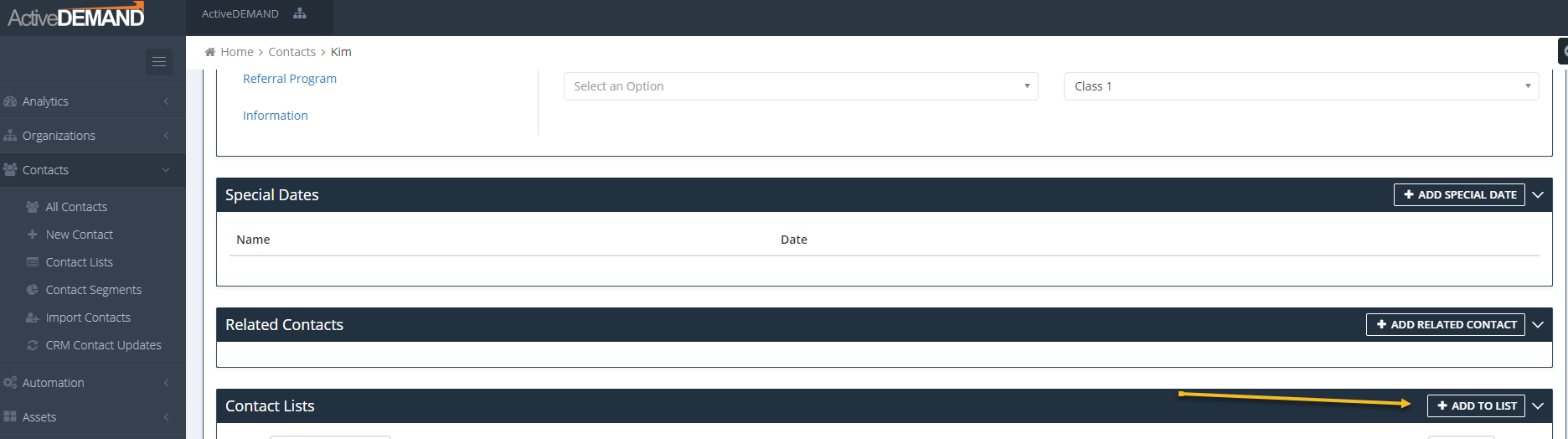This screenshot has height=439, width=1568.
Task: Open Contact Lists in the sidebar
Action: point(79,262)
